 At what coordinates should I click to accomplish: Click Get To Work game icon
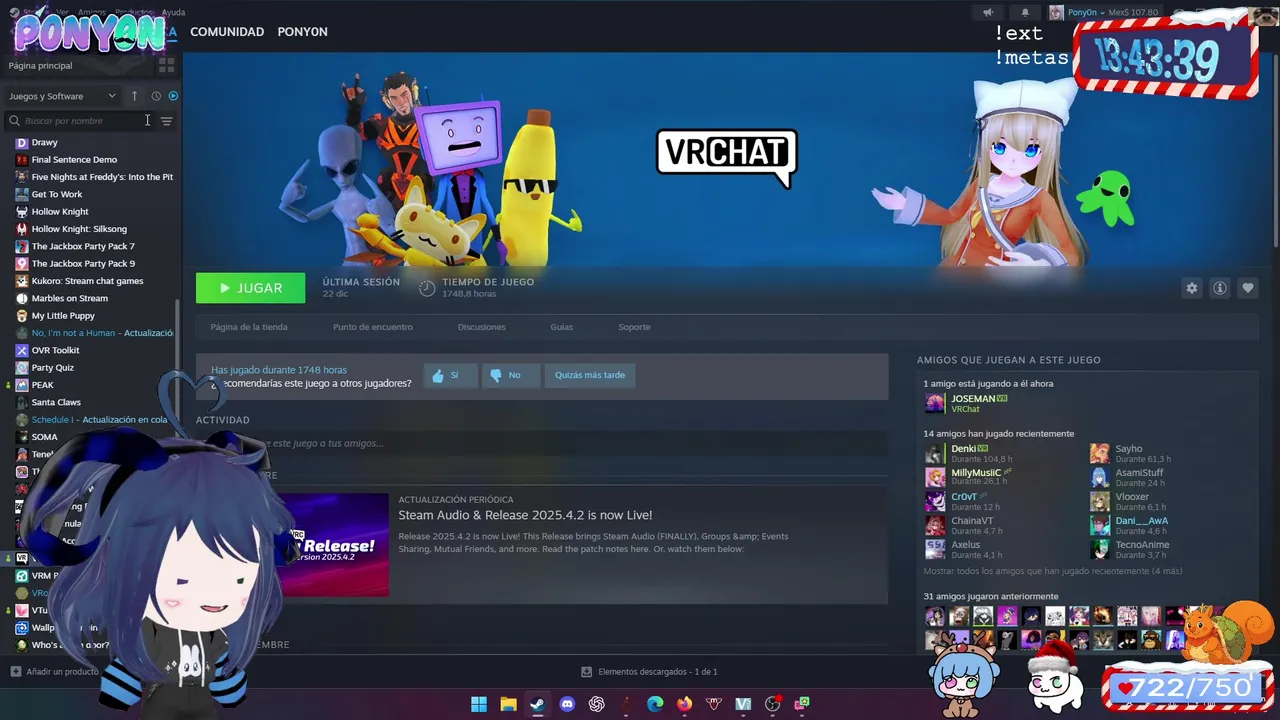pyautogui.click(x=22, y=194)
